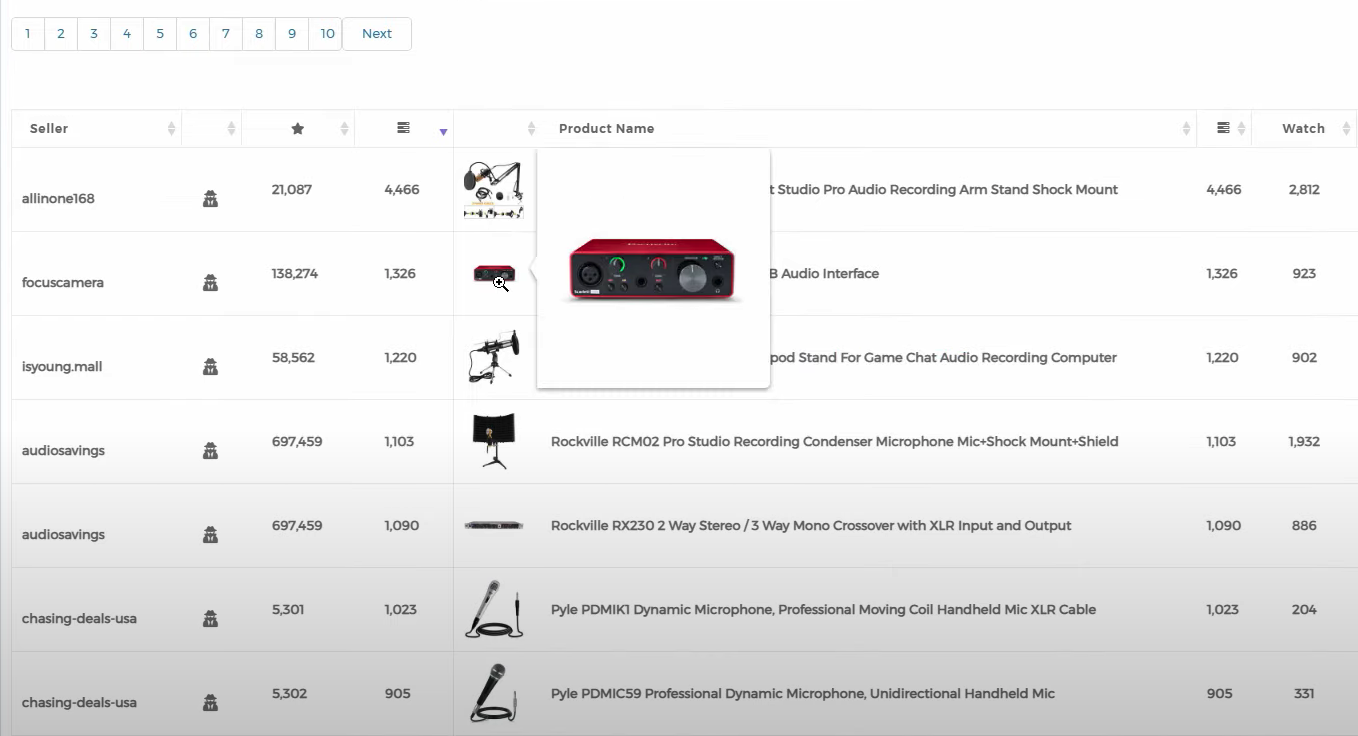This screenshot has width=1358, height=736.
Task: Open the Rockville RX230 crossover thumbnail
Action: tap(493, 525)
